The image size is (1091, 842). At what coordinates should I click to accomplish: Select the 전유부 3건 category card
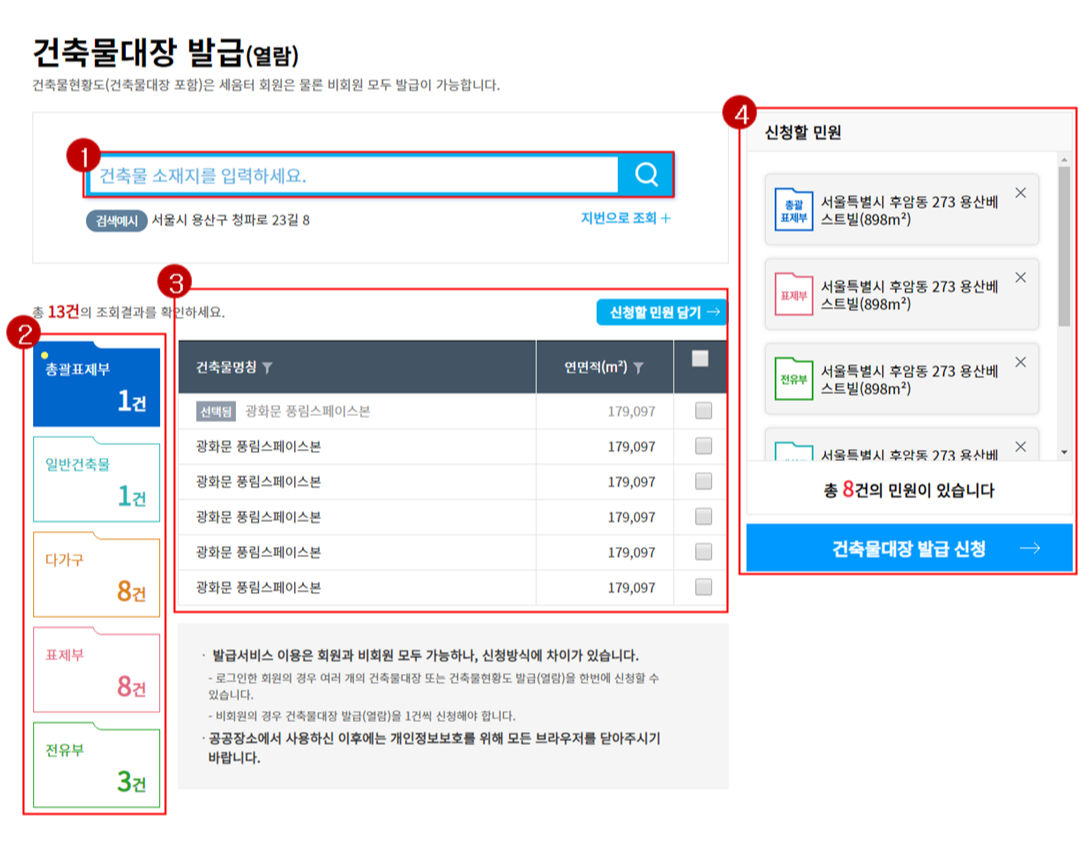97,765
